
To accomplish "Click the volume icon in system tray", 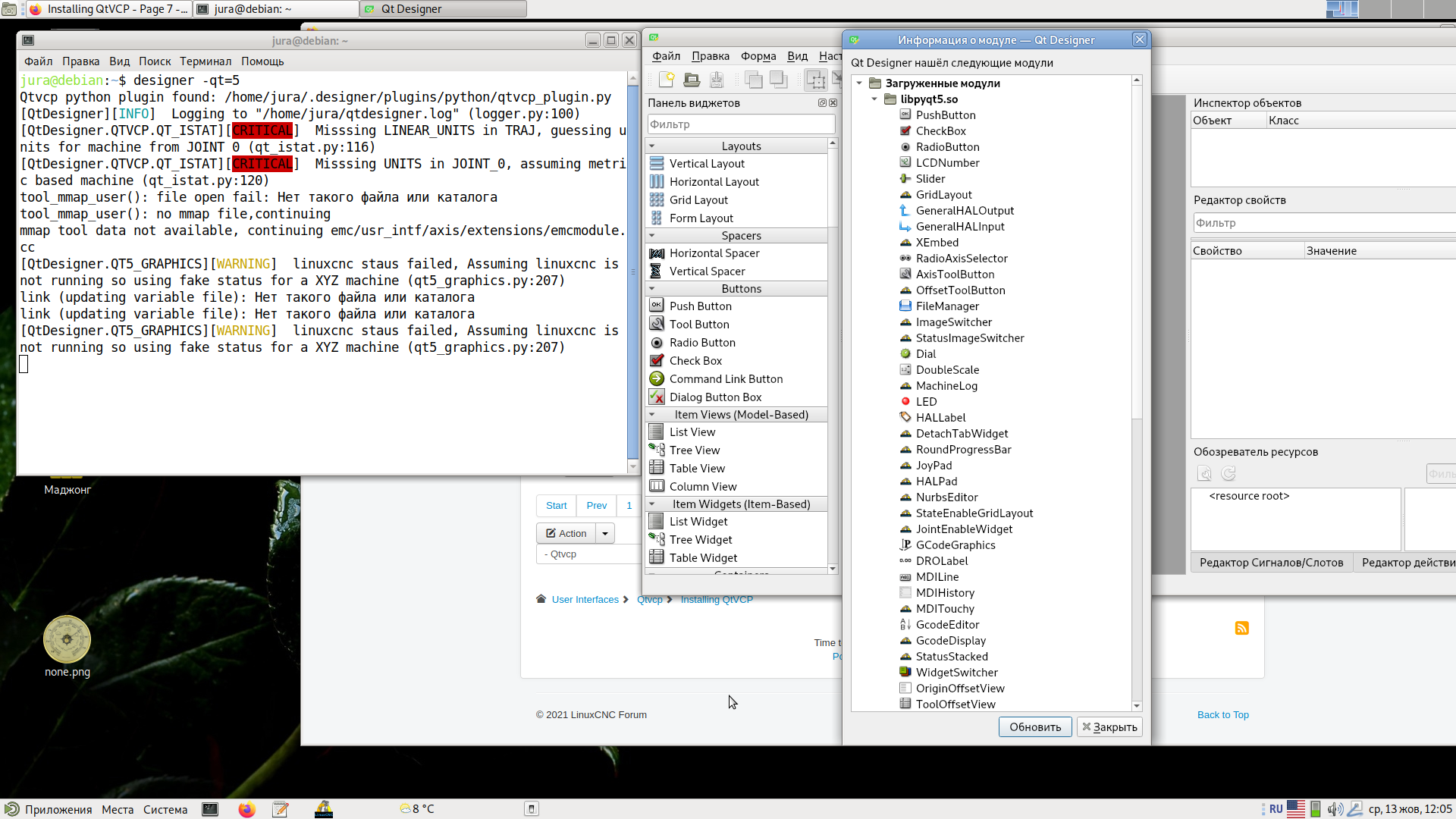I will pos(1335,809).
